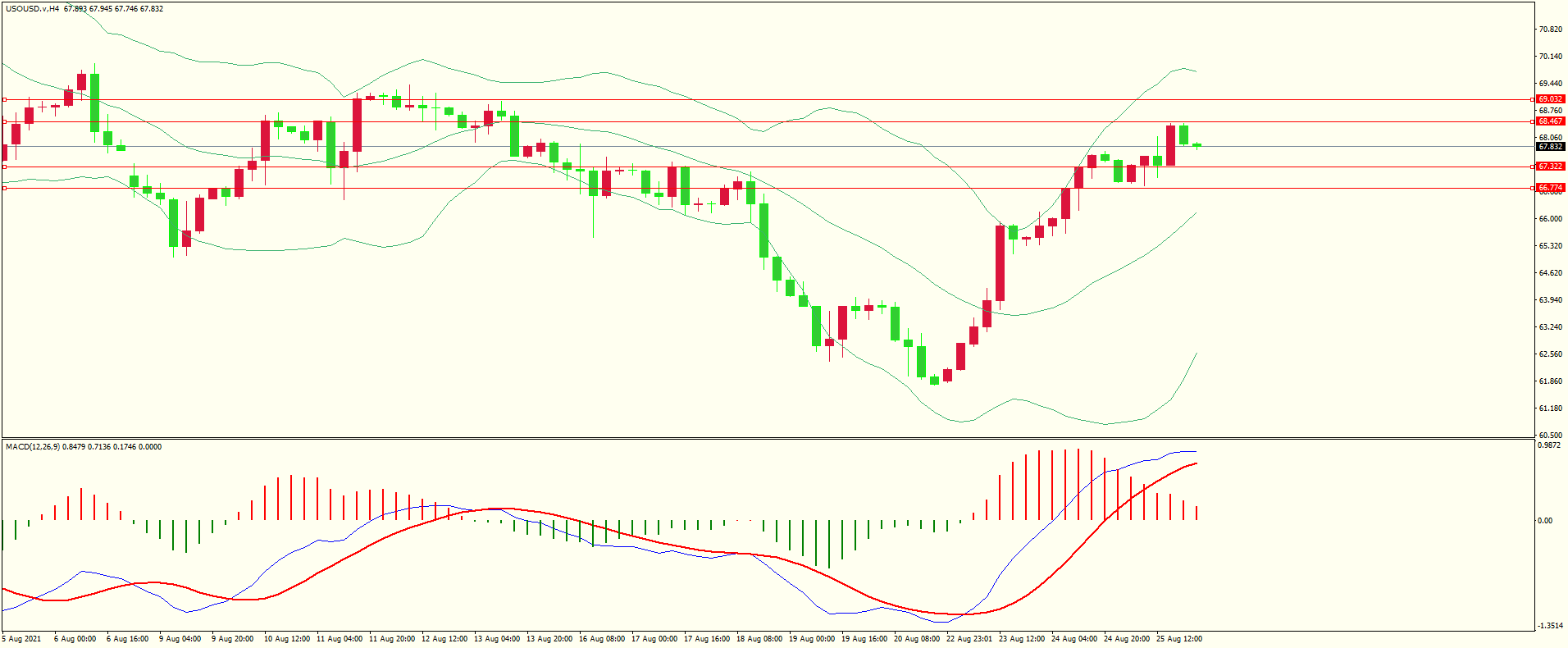Viewport: 1568px width, 648px height.
Task: Click the 65.320 value on the price scale
Action: pyautogui.click(x=1550, y=246)
